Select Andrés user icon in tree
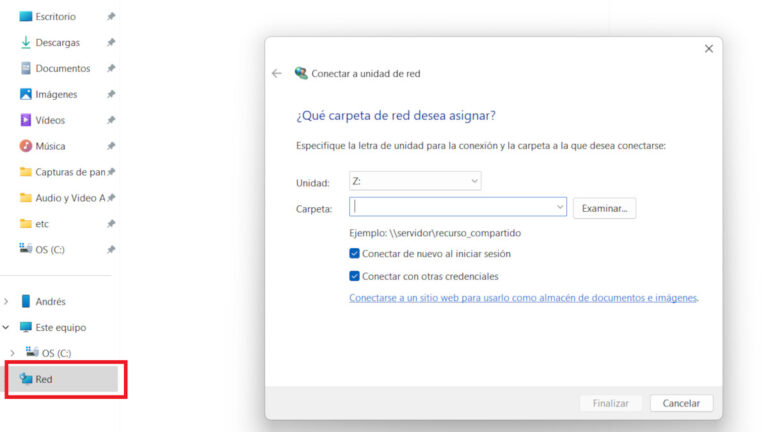 coord(25,301)
